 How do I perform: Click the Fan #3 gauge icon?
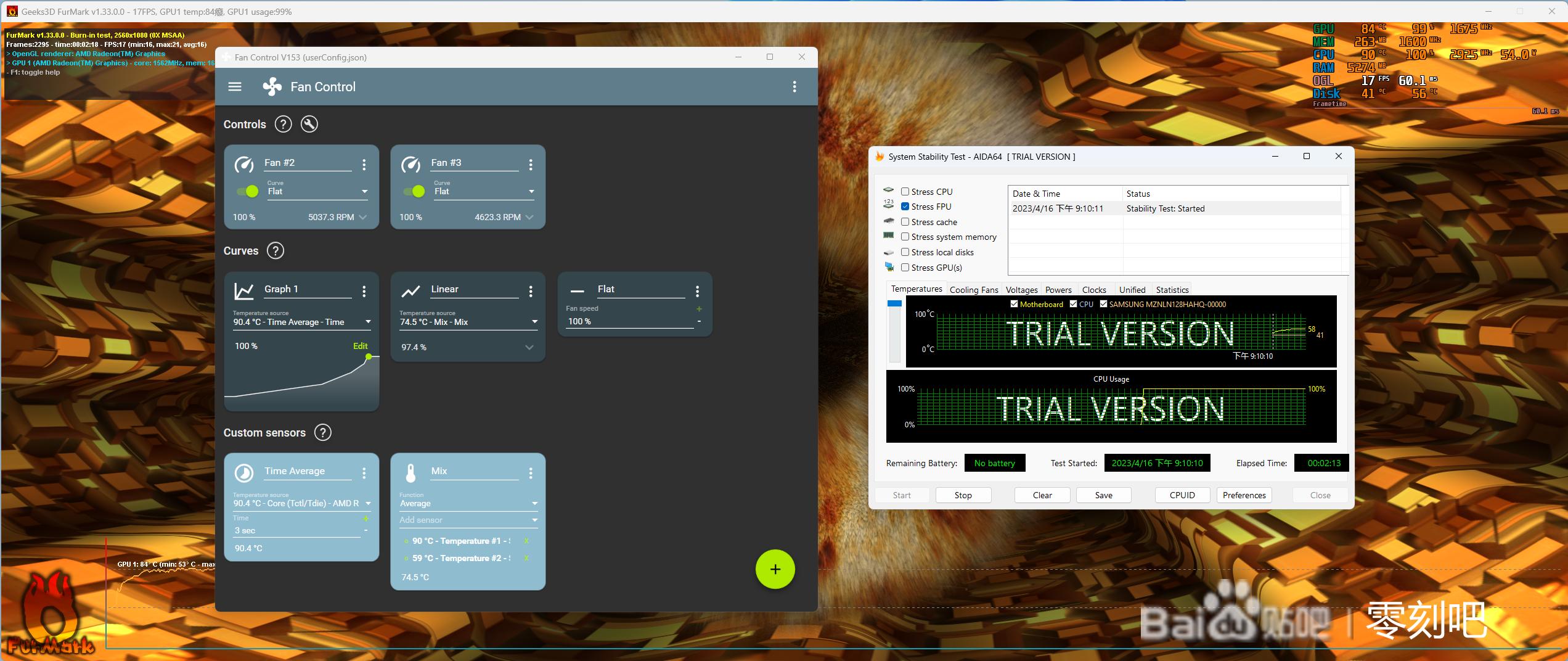(410, 165)
